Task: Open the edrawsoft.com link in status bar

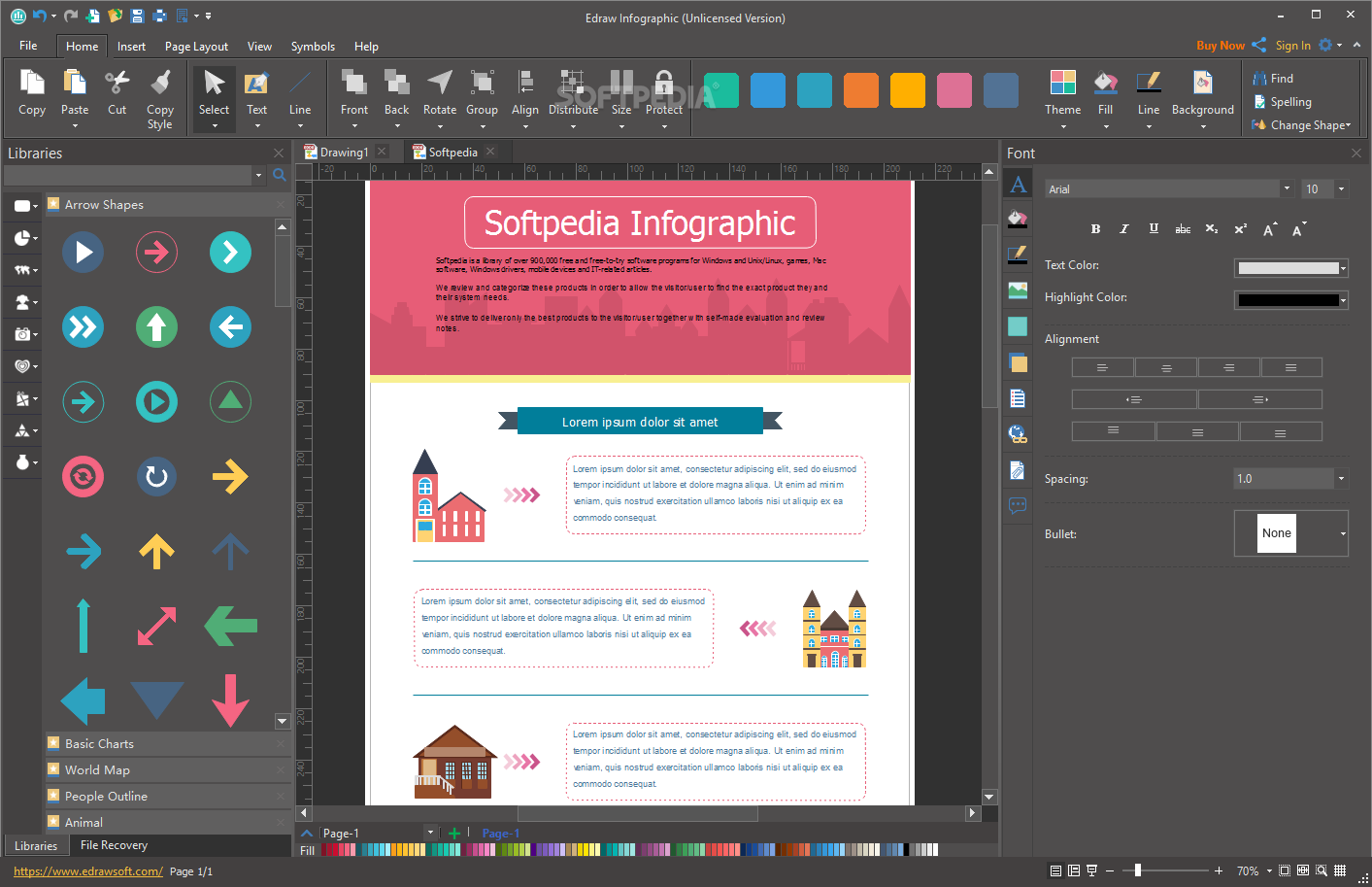Action: [x=88, y=871]
